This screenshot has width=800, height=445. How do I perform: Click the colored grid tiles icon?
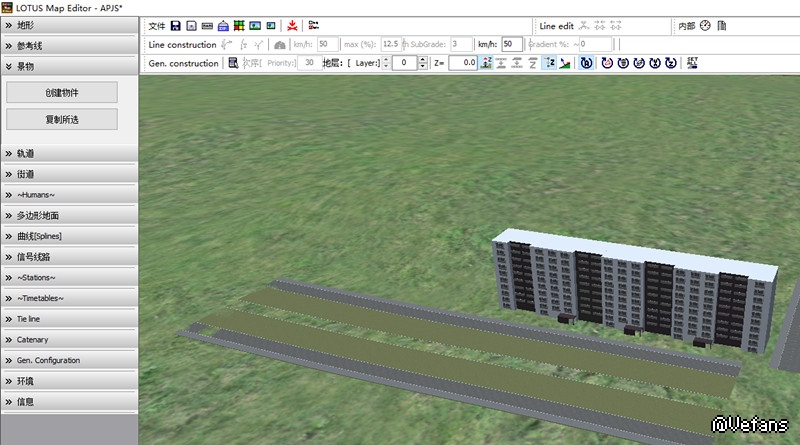click(x=238, y=25)
